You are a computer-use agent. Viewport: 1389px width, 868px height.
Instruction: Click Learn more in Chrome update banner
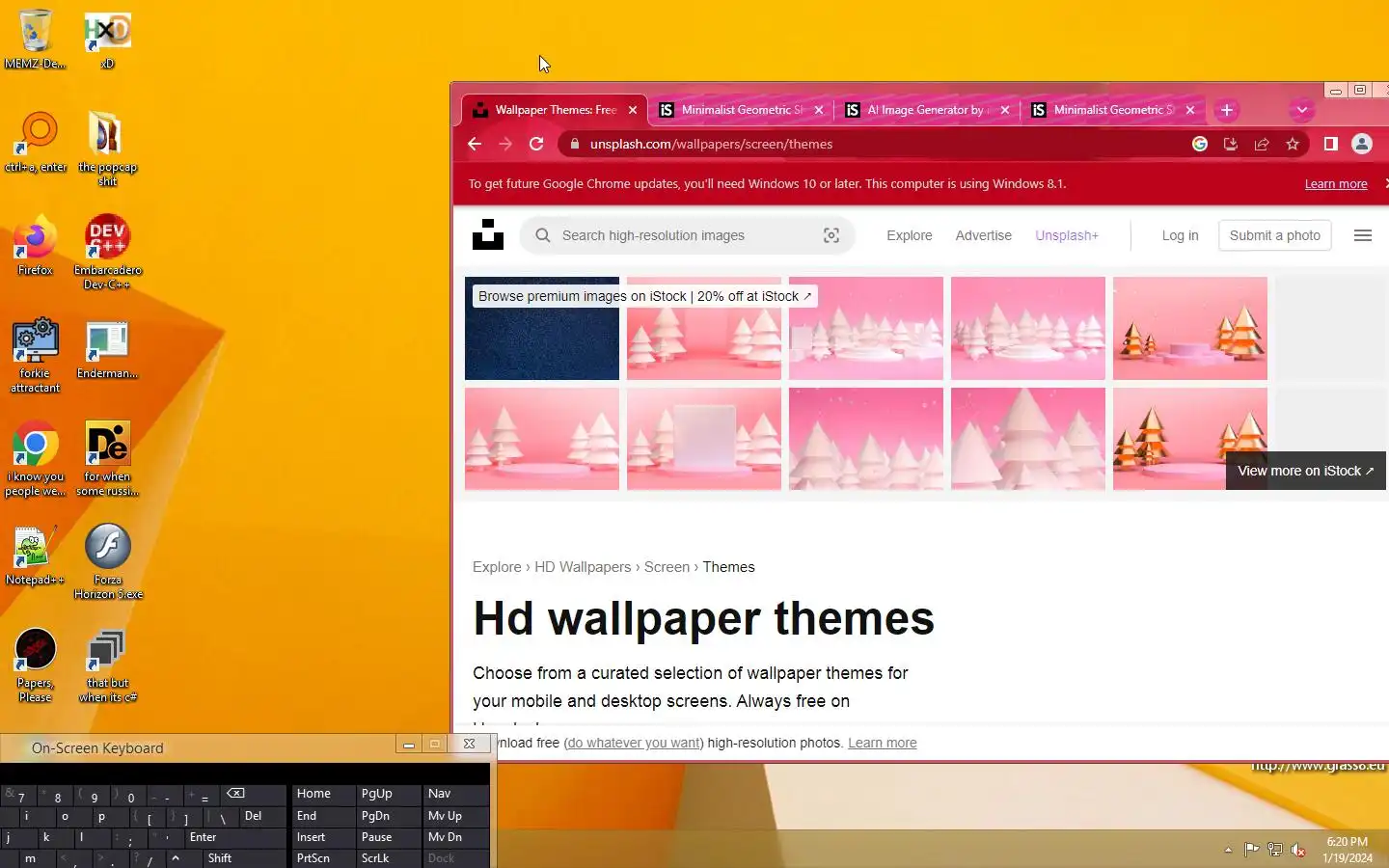tap(1336, 184)
